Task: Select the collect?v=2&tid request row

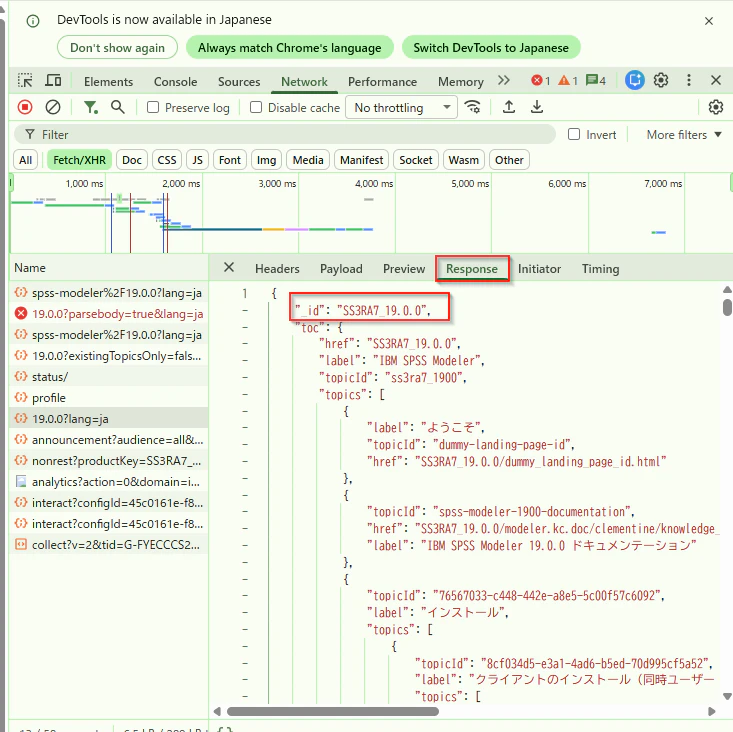Action: click(108, 545)
